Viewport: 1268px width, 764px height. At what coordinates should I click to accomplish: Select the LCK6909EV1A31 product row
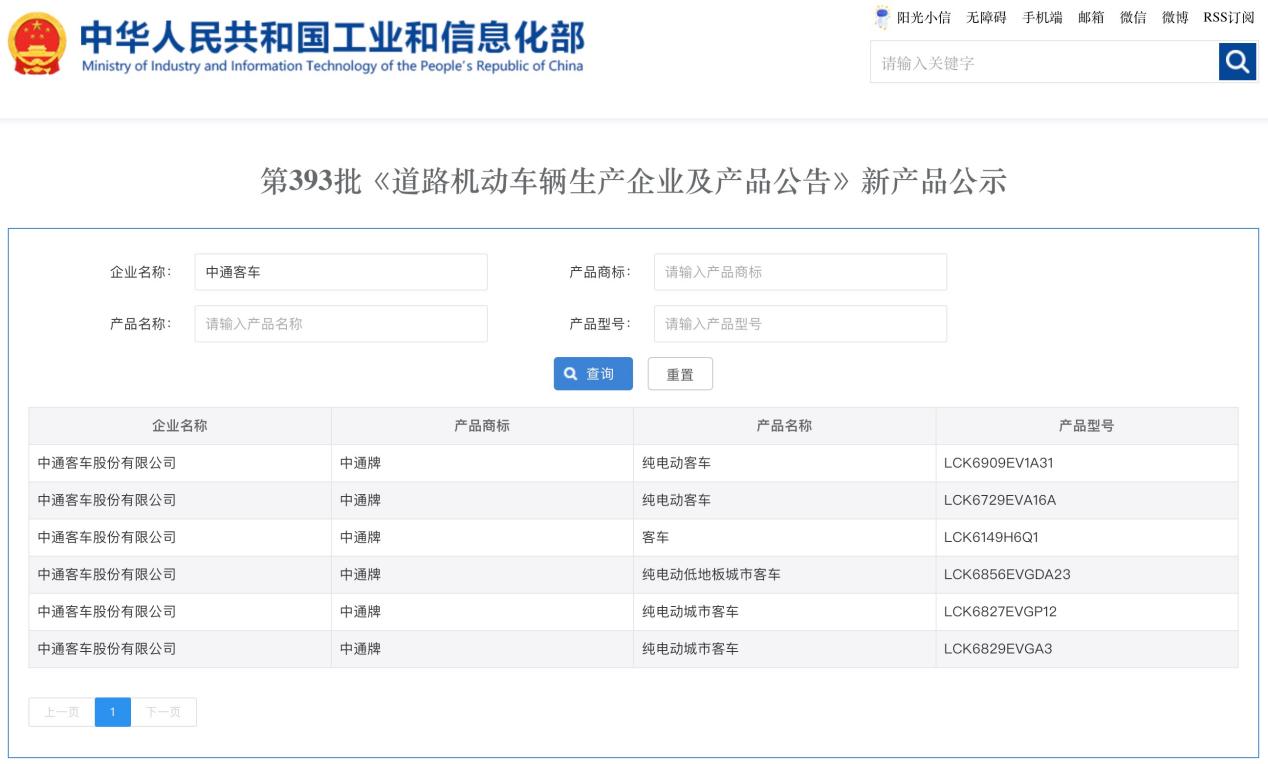click(633, 463)
